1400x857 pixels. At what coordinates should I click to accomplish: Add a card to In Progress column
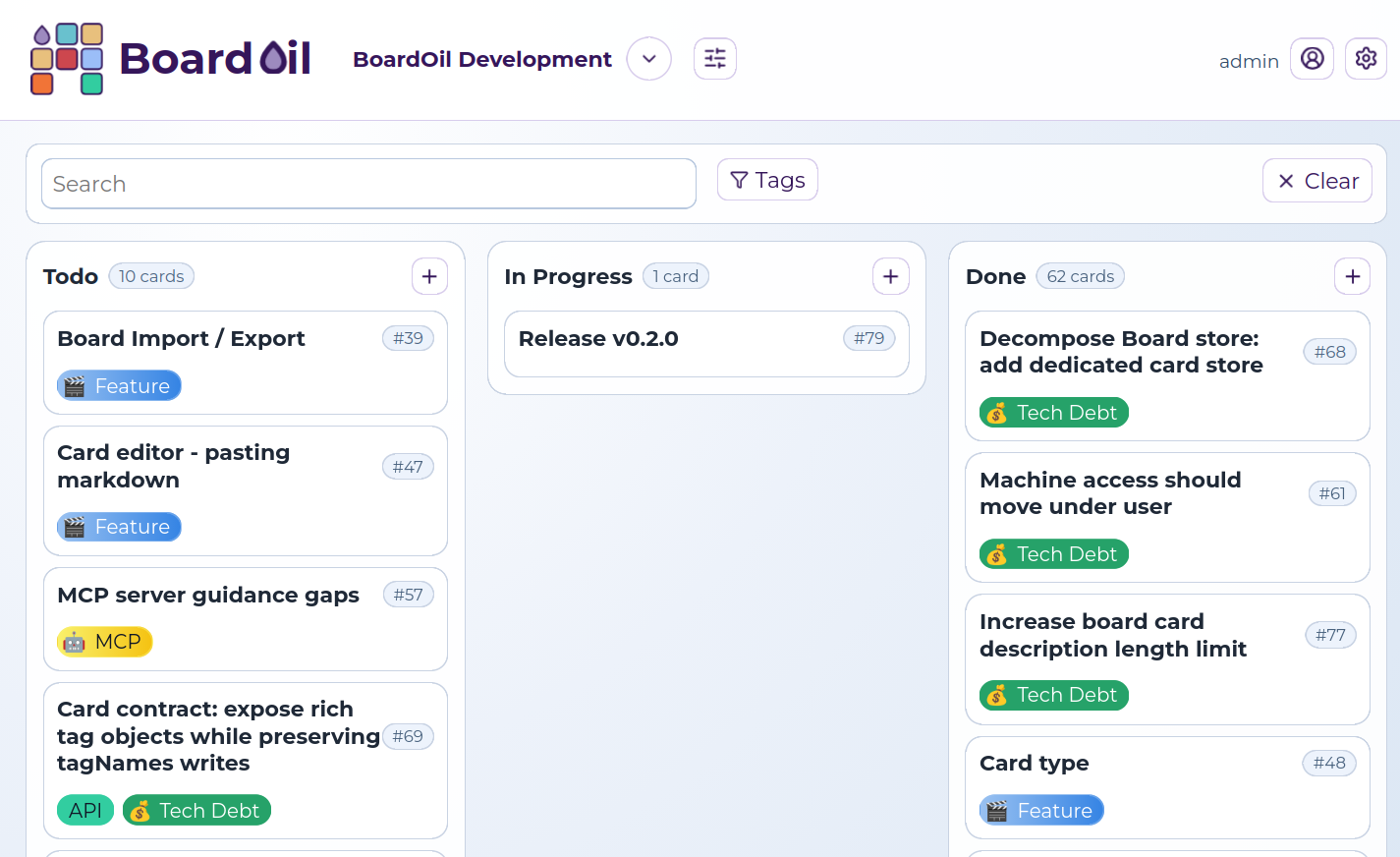890,277
